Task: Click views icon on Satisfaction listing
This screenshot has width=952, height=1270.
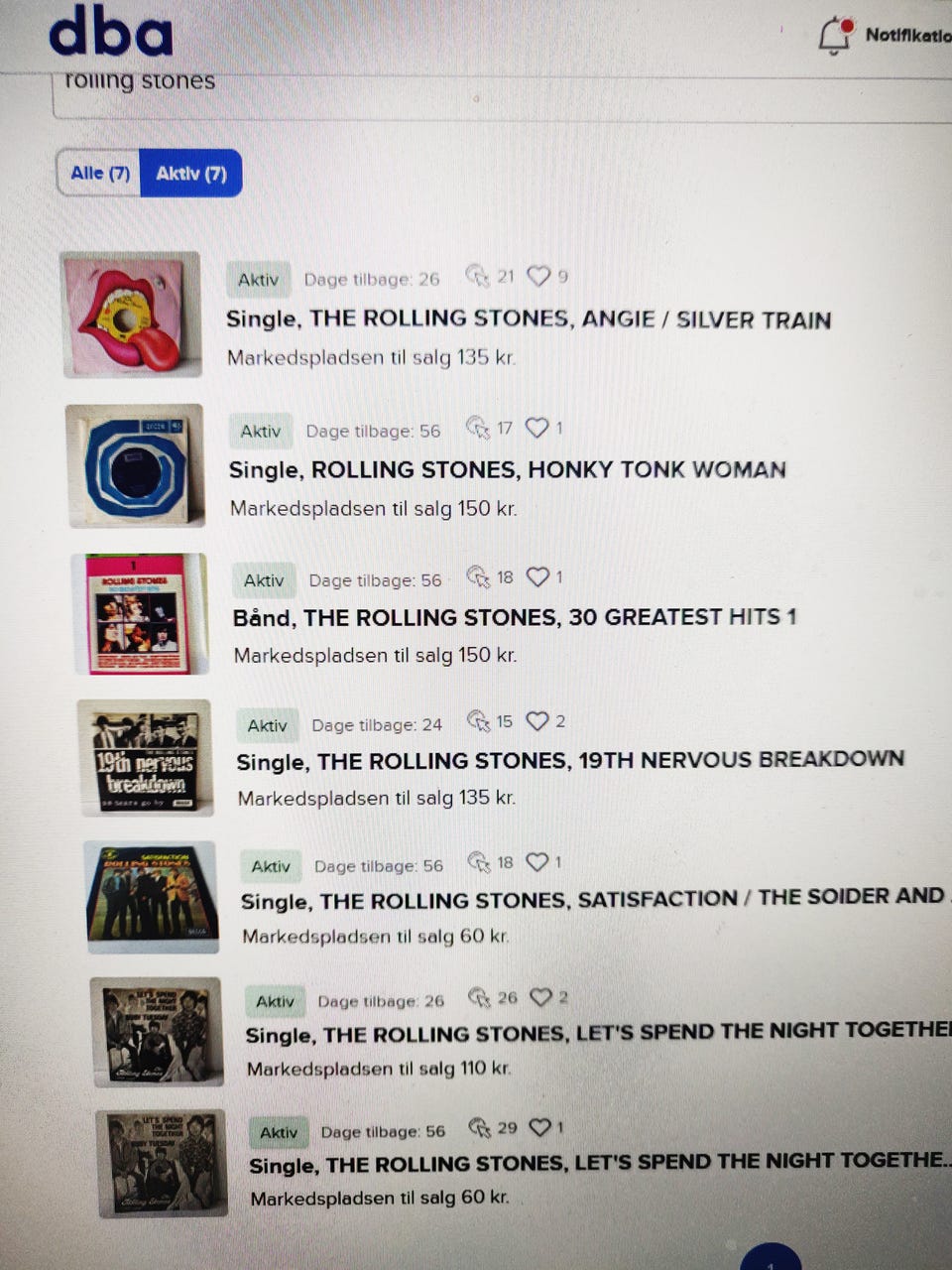Action: pos(479,862)
